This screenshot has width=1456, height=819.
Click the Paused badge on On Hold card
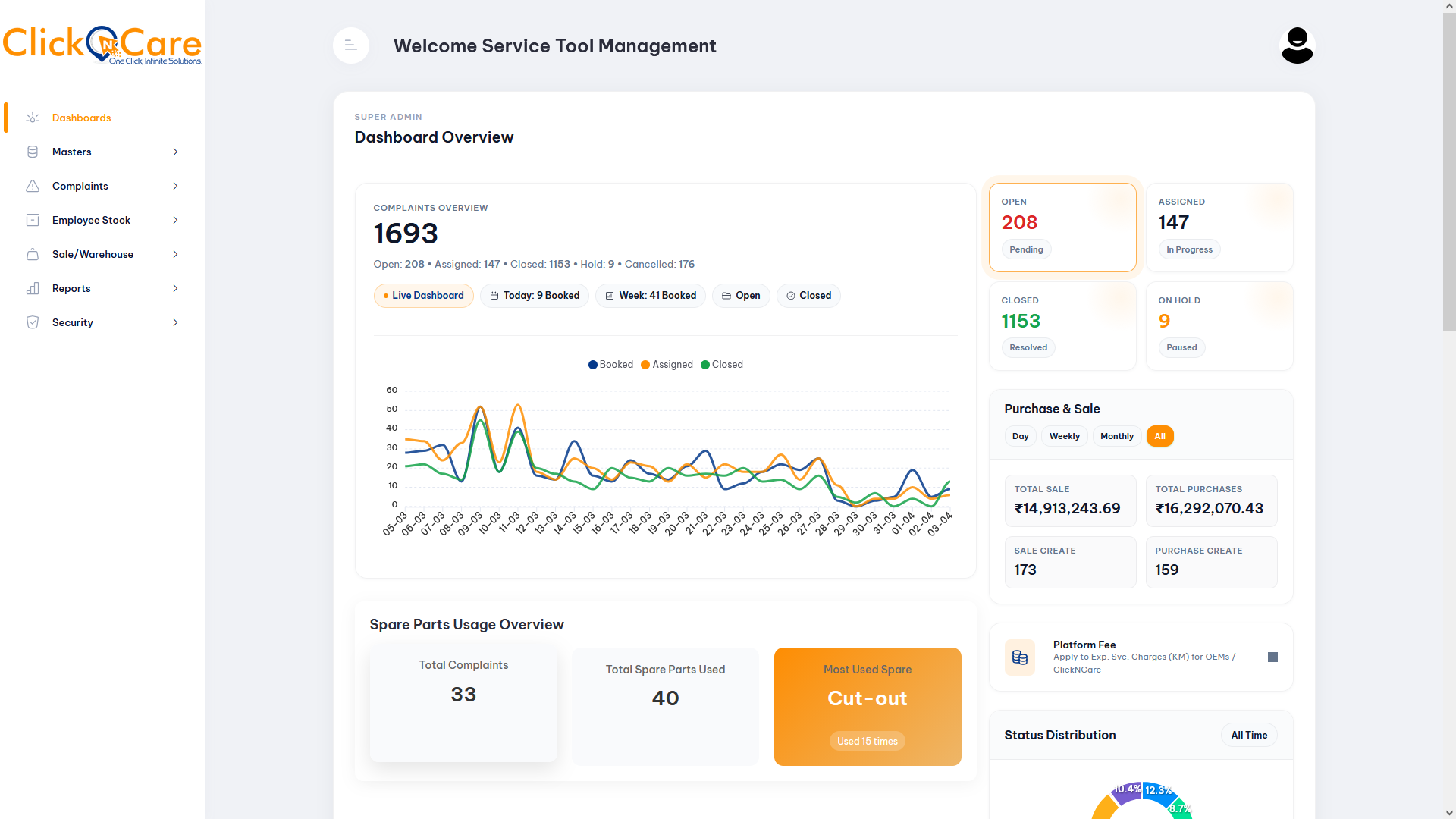(x=1181, y=347)
